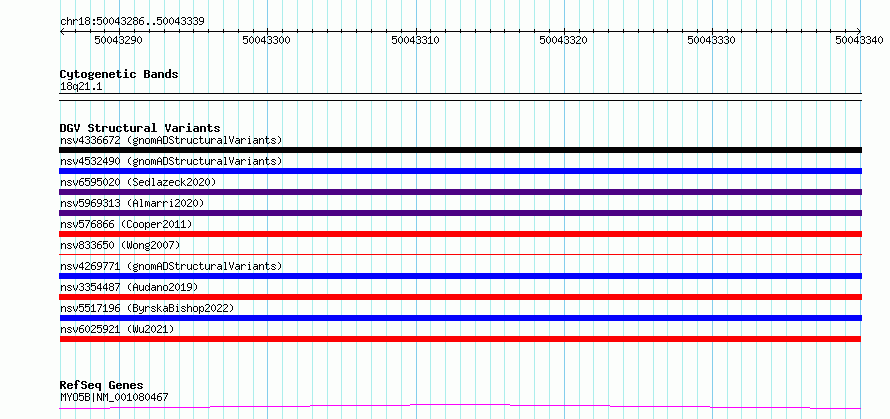890x419 pixels.
Task: Click the red nsv3354487 variant bar
Action: pyautogui.click(x=460, y=297)
